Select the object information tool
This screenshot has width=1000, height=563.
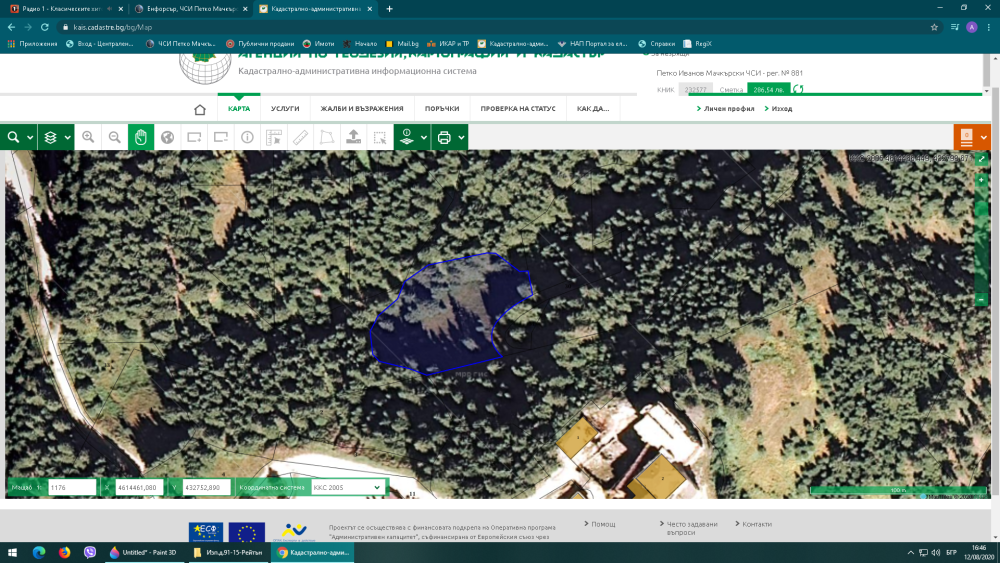247,137
